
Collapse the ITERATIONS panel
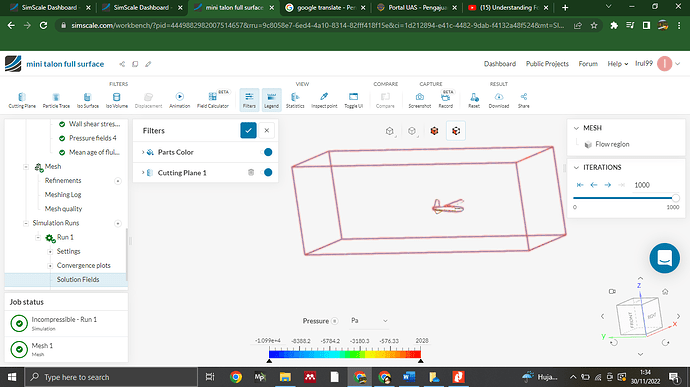pos(576,167)
